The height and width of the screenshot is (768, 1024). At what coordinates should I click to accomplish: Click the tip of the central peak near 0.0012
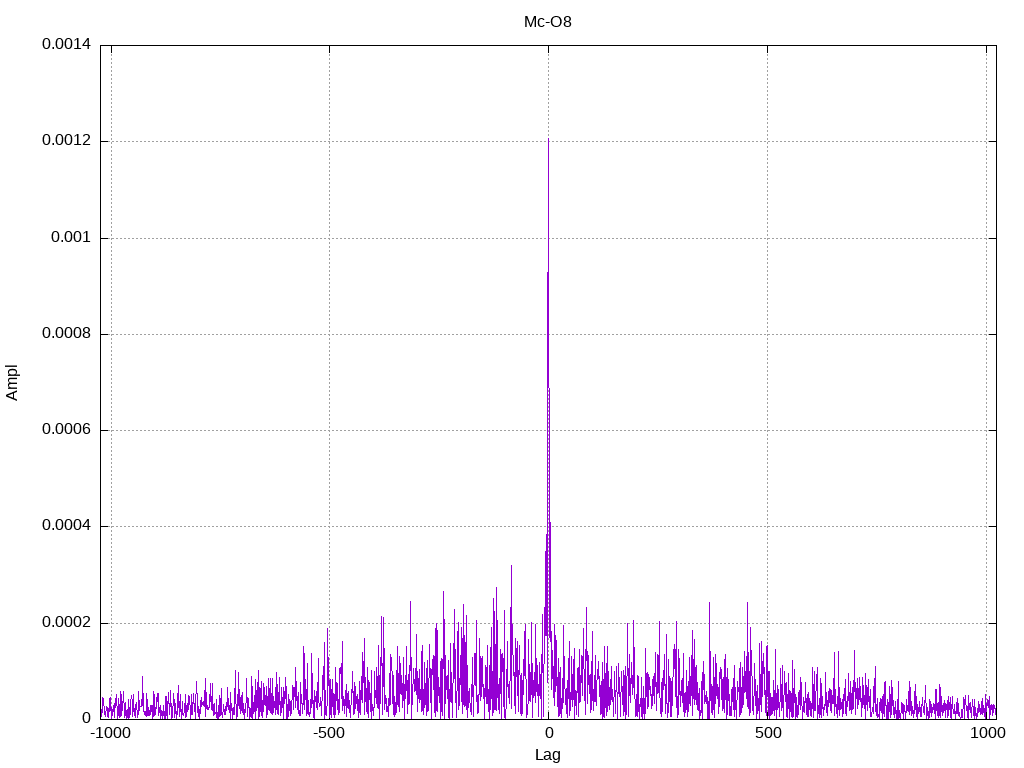click(x=549, y=139)
